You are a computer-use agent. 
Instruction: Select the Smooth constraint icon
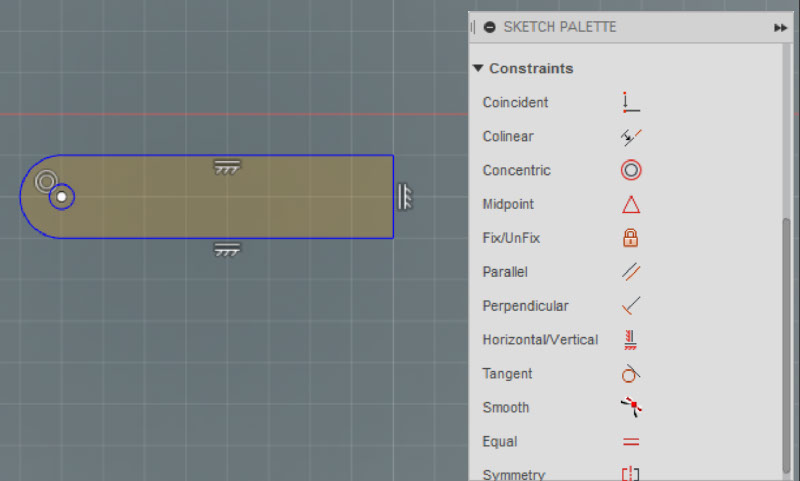click(x=632, y=407)
